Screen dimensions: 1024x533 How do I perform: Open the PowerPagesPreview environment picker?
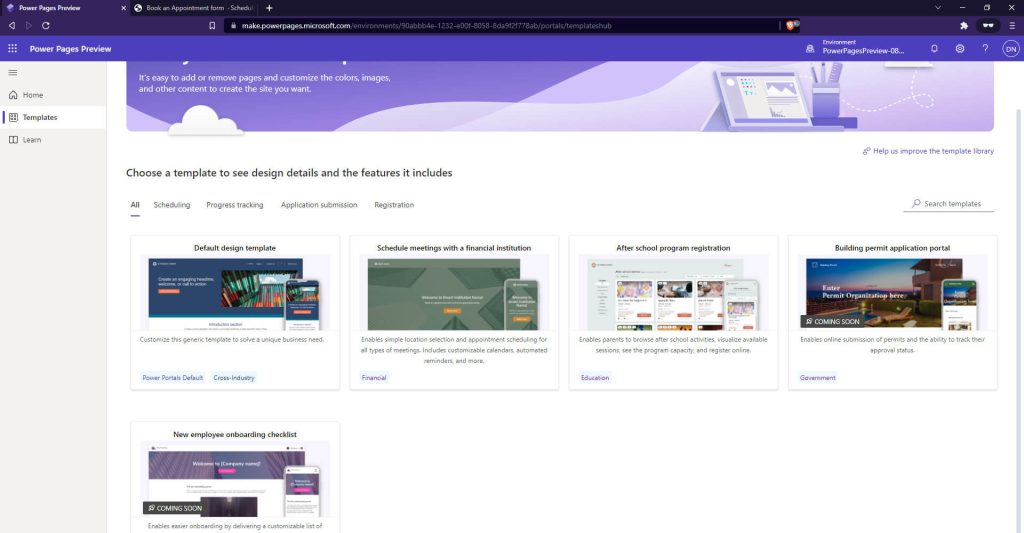pos(862,47)
